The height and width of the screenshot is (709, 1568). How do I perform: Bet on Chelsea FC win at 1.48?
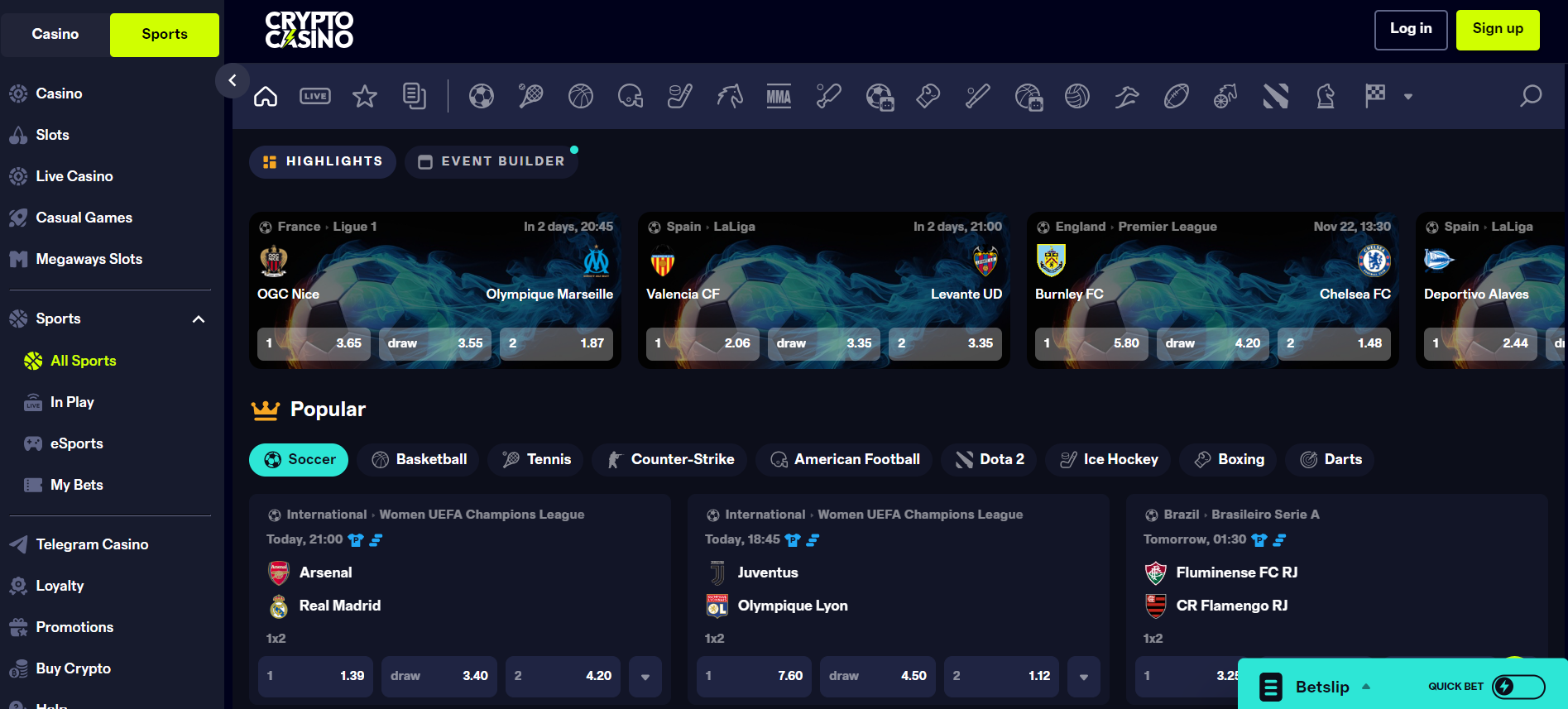click(x=1335, y=343)
